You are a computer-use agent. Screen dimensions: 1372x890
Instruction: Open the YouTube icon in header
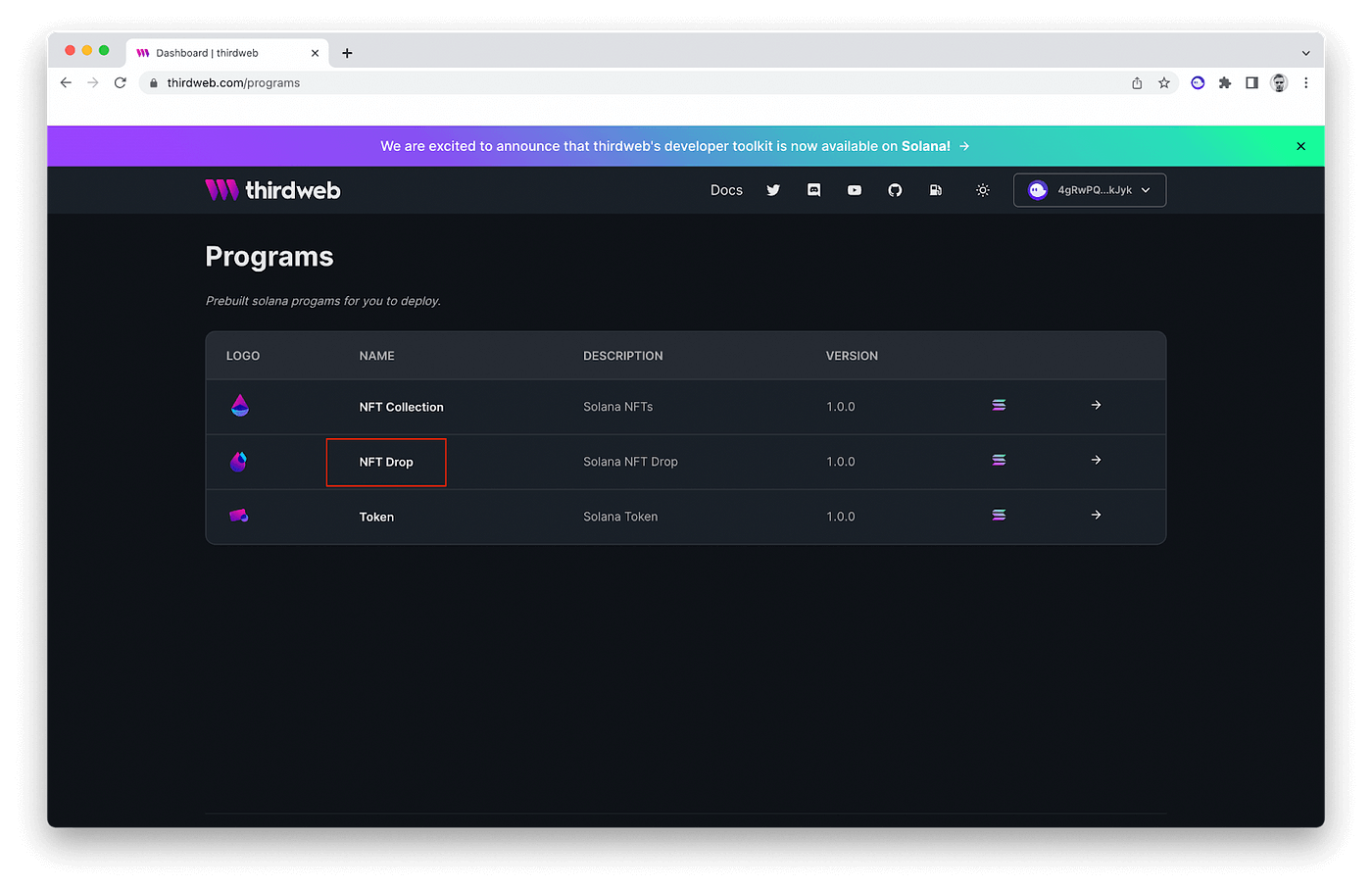(x=855, y=190)
